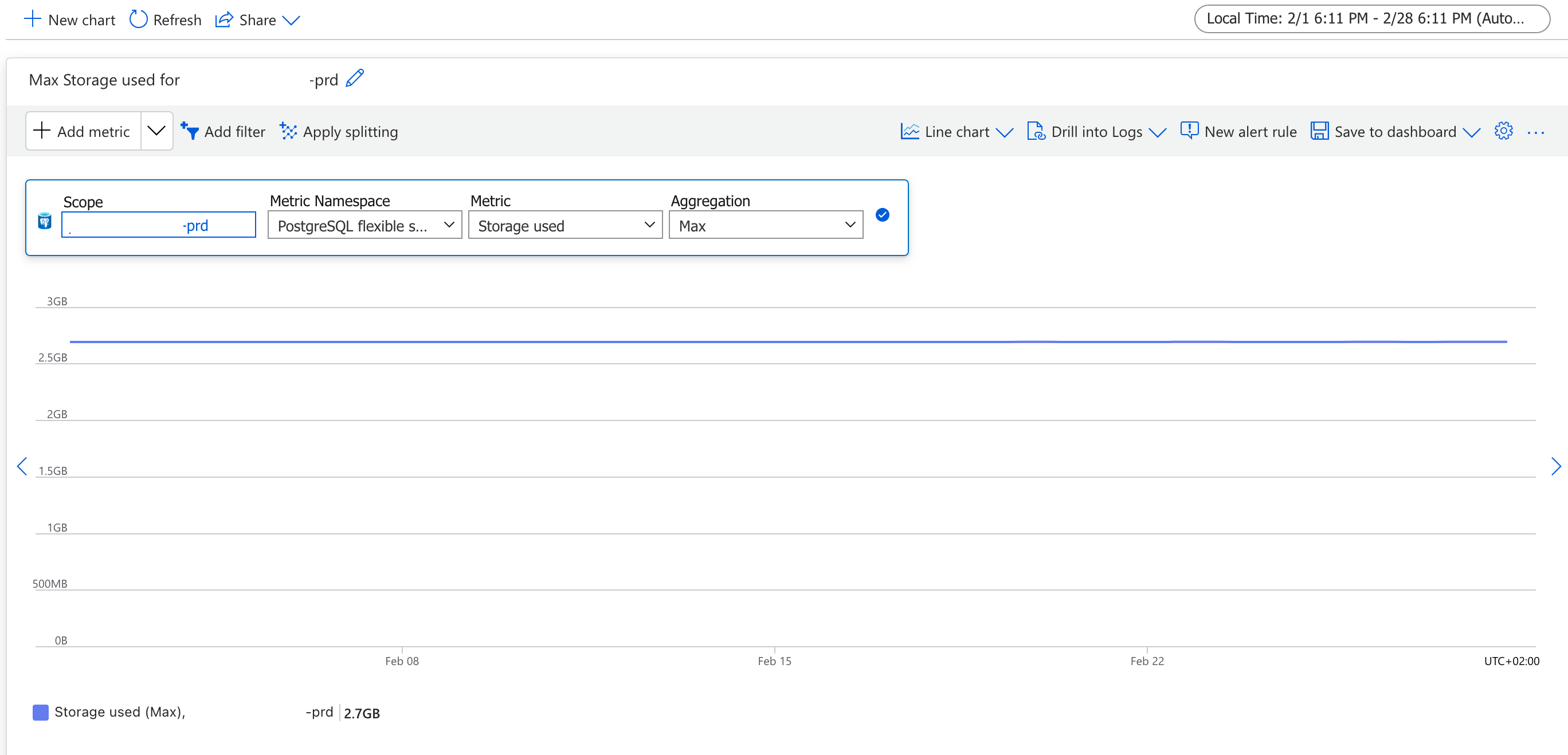Open chart settings gear icon

(1503, 131)
